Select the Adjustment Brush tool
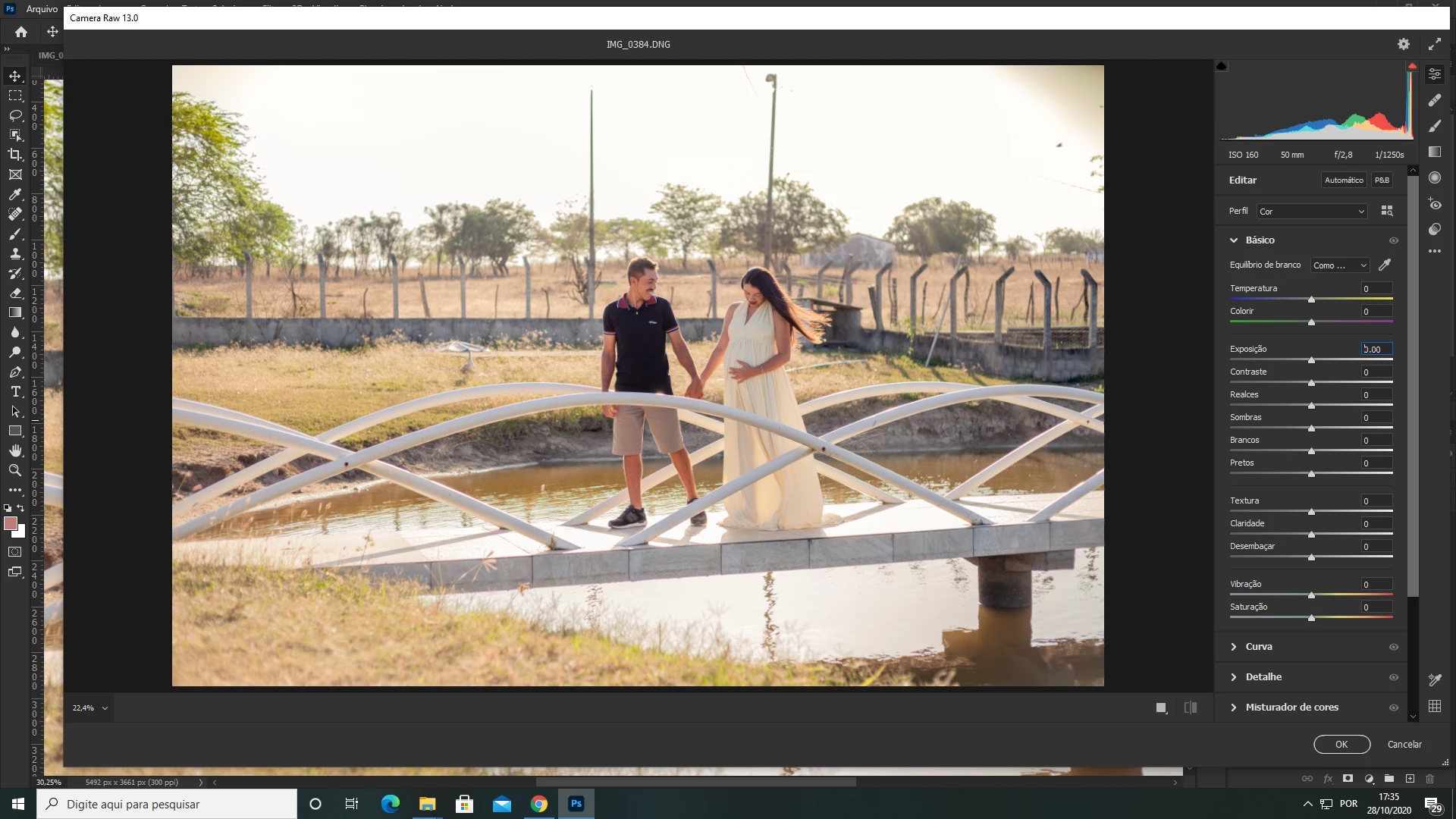The image size is (1456, 819). [x=1435, y=126]
